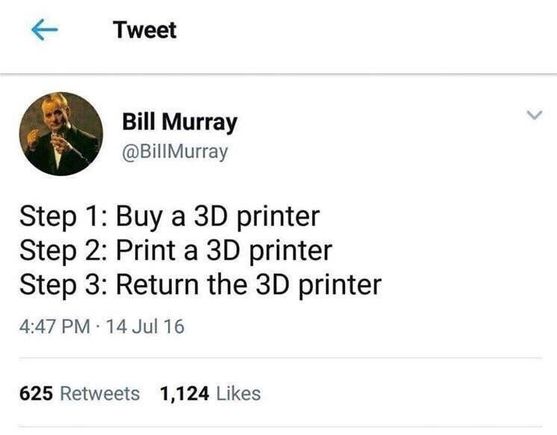Viewport: 557px width, 435px height.
Task: View the 625 retweets number
Action: click(36, 393)
